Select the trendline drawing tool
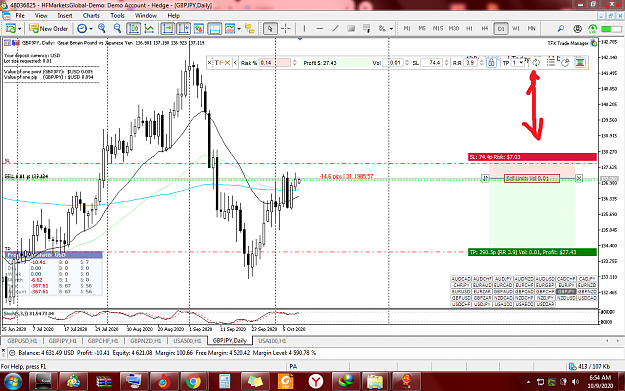Image resolution: width=625 pixels, height=391 pixels. coord(336,29)
